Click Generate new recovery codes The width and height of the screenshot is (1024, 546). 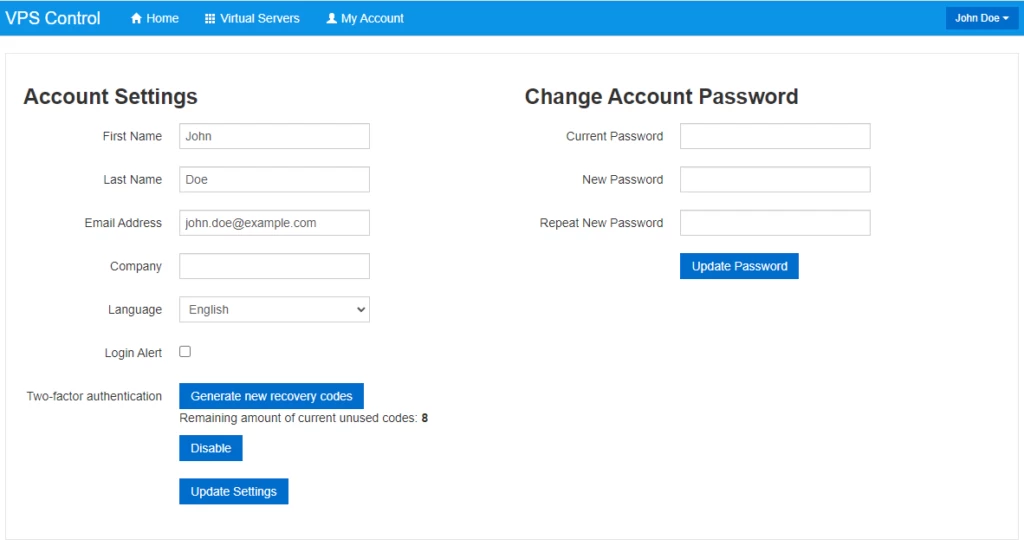271,396
